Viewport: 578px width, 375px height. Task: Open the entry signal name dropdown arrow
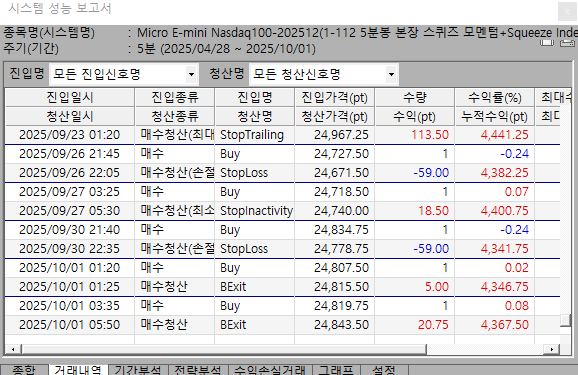191,74
